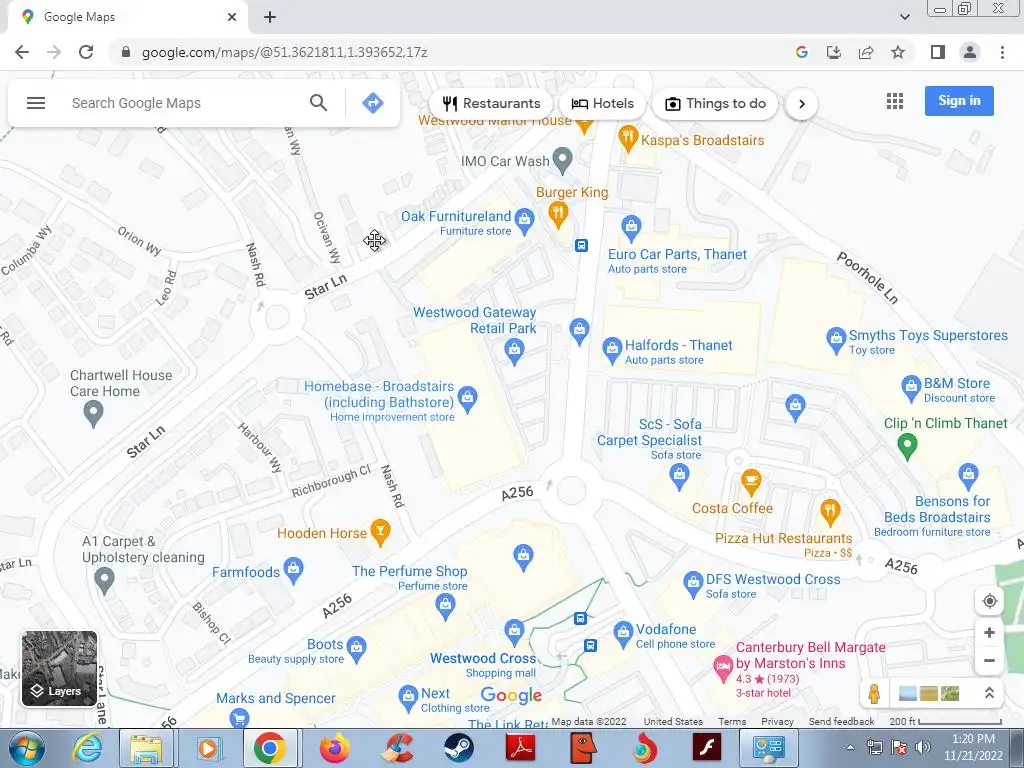Filter by Things to do chip

tap(715, 104)
